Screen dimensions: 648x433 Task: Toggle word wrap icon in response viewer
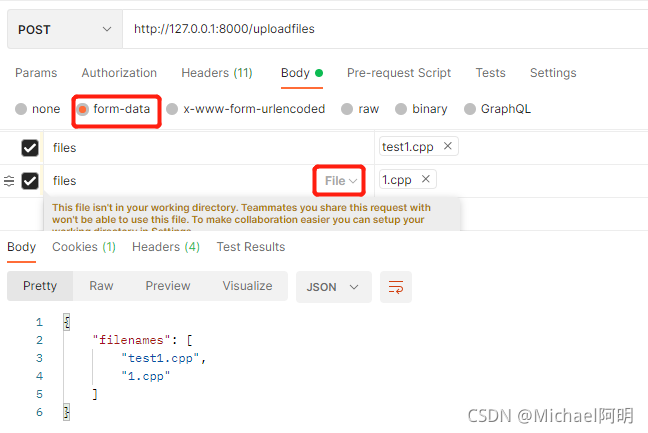(x=395, y=287)
